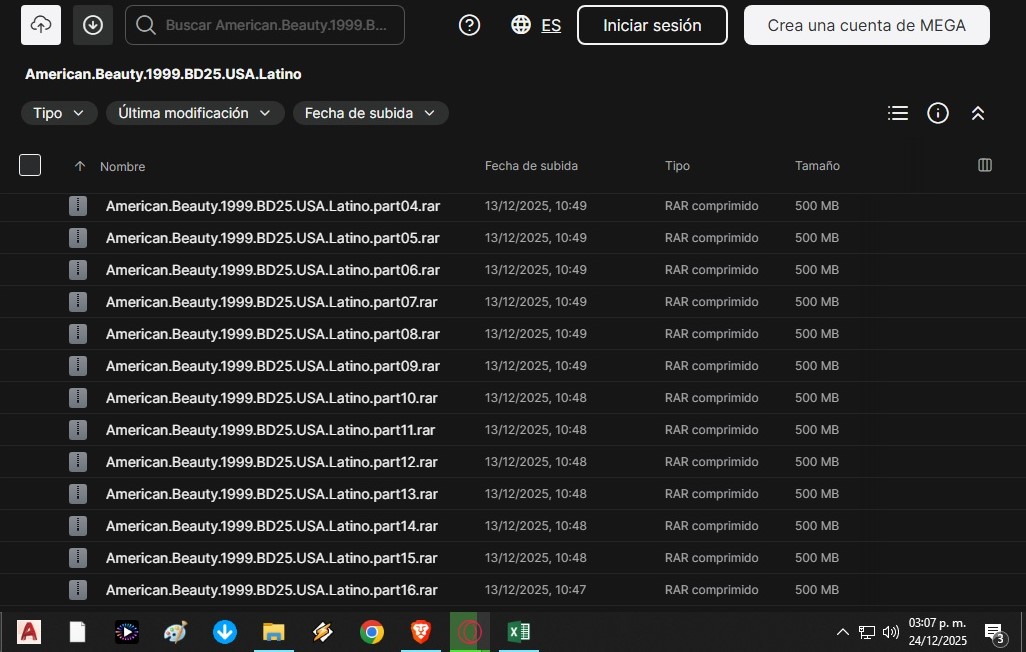Click the MEGA cloud upload icon
Image resolution: width=1026 pixels, height=652 pixels.
pyautogui.click(x=41, y=25)
